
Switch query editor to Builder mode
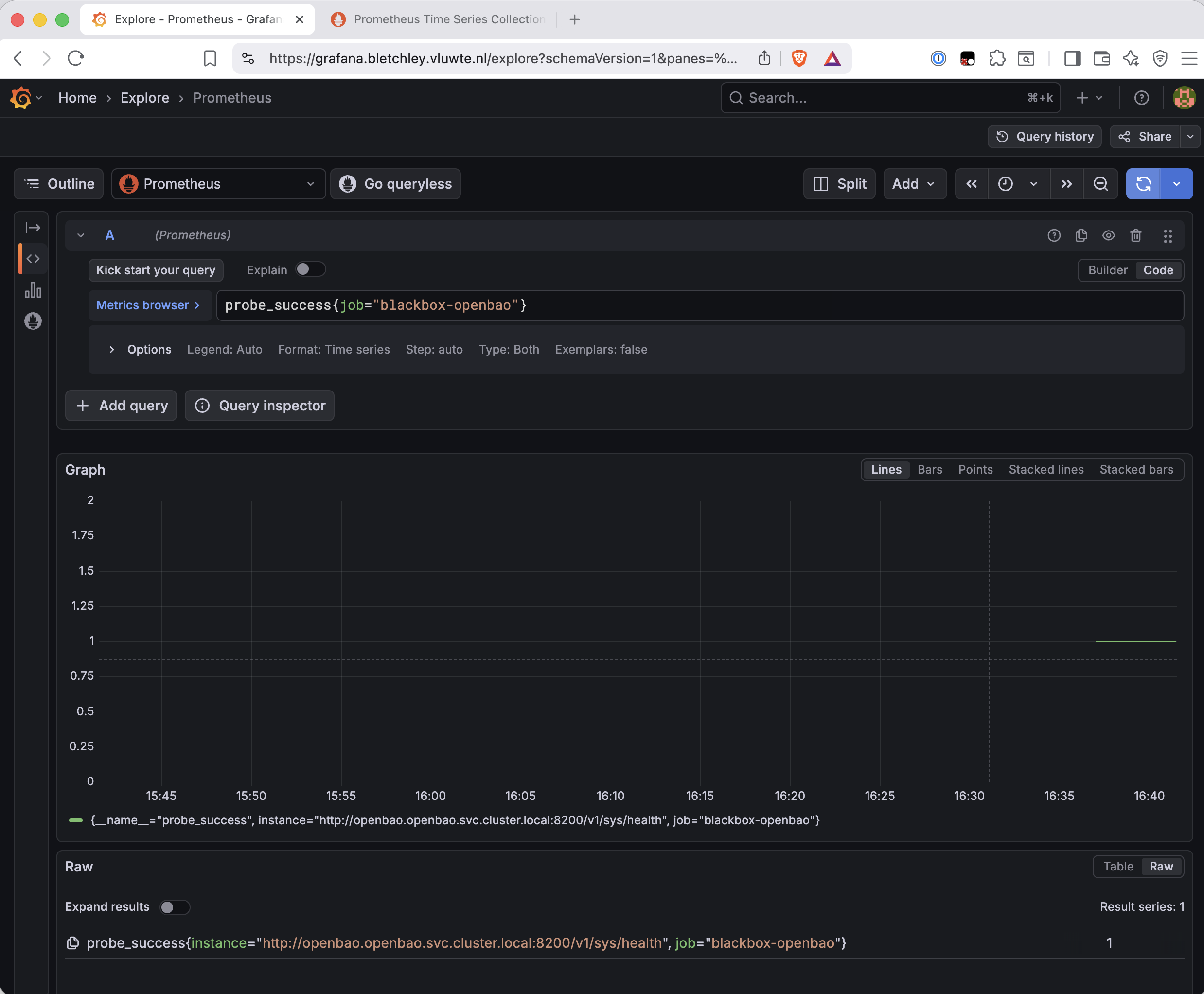point(1107,270)
